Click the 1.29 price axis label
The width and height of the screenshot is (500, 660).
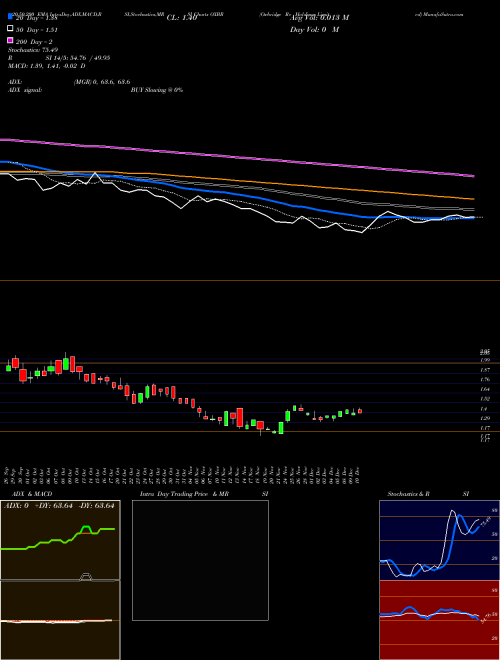point(484,418)
